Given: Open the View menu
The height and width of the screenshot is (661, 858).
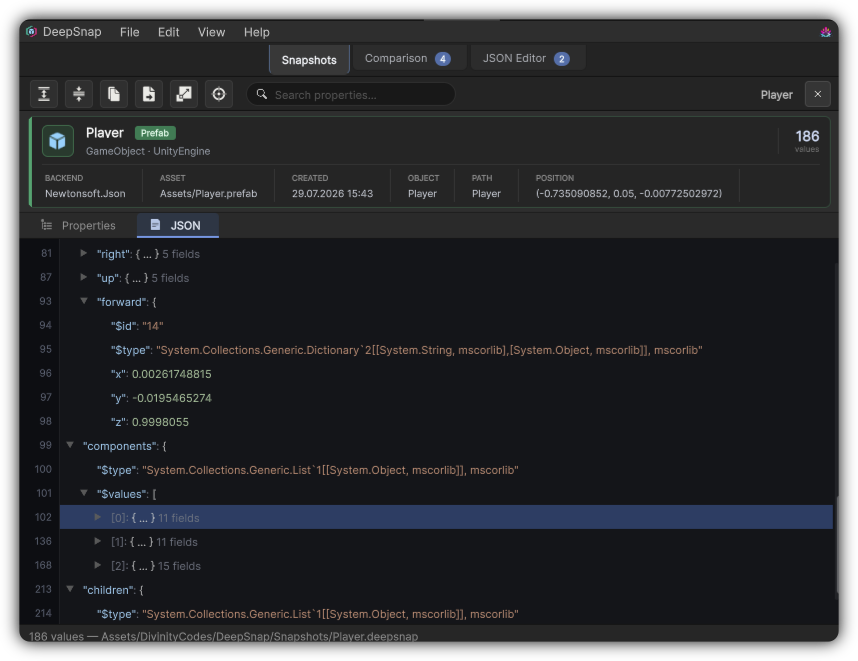Looking at the screenshot, I should click(x=211, y=32).
